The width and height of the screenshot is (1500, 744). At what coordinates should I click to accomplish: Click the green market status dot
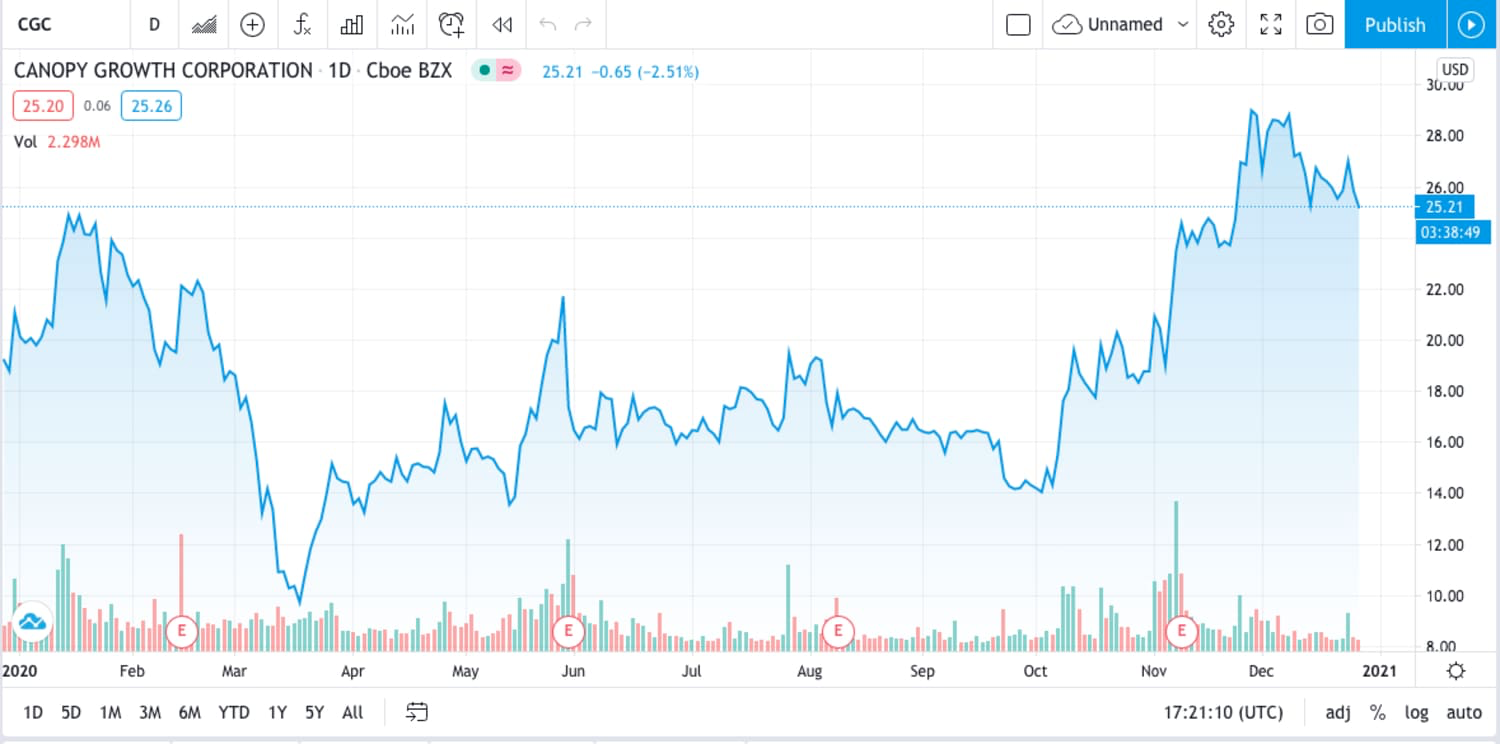coord(484,71)
